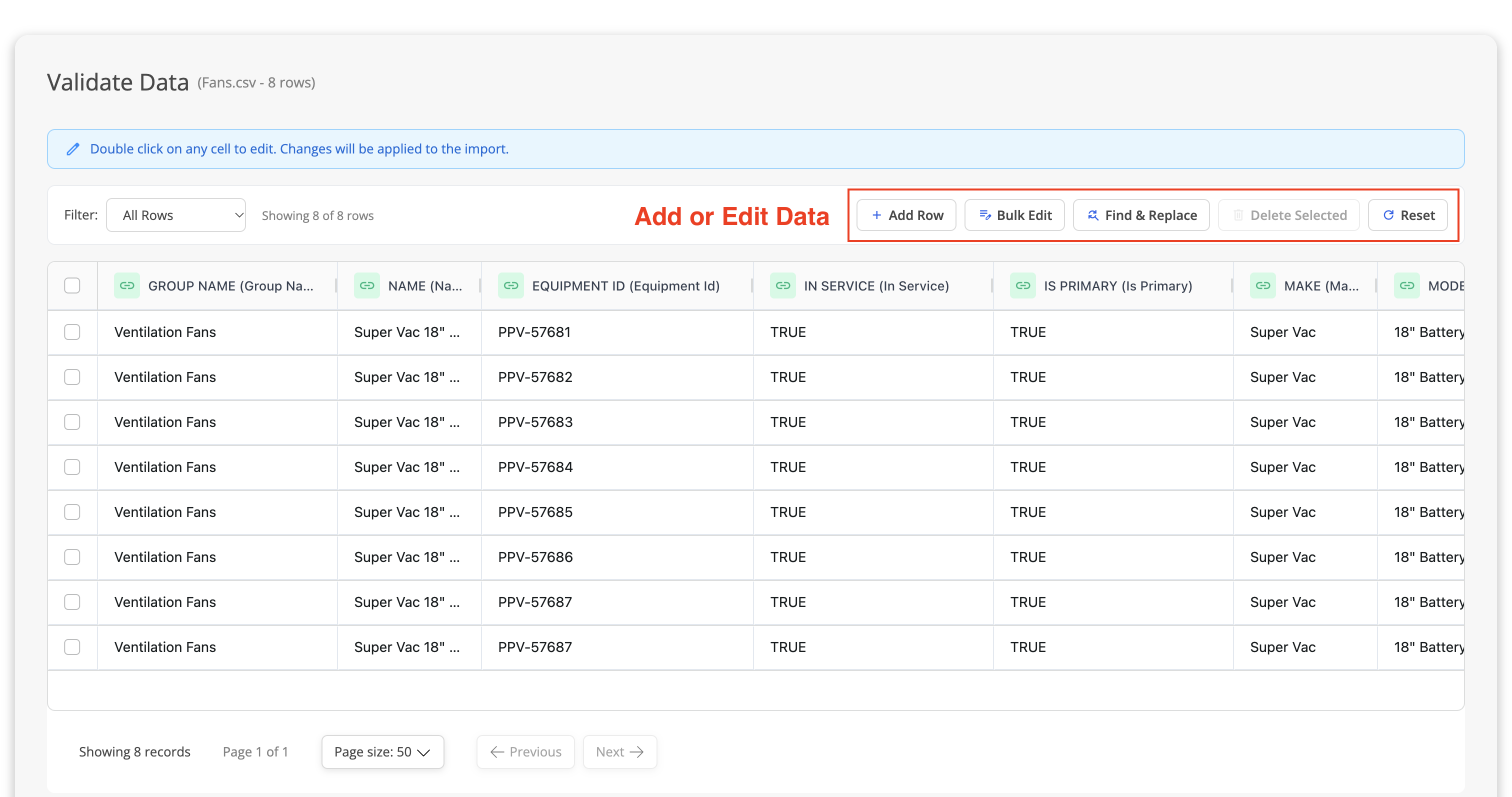This screenshot has width=1512, height=797.
Task: Click the link icon beside IN SERVICE column
Action: pyautogui.click(x=783, y=286)
